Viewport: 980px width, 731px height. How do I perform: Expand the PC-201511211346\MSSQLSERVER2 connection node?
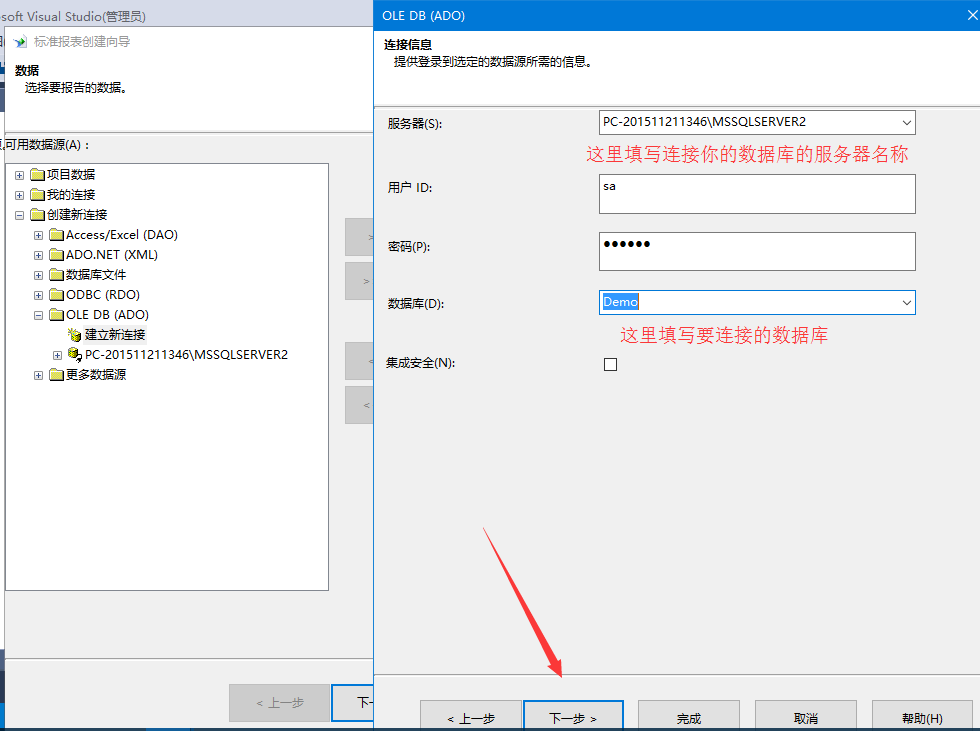(58, 355)
